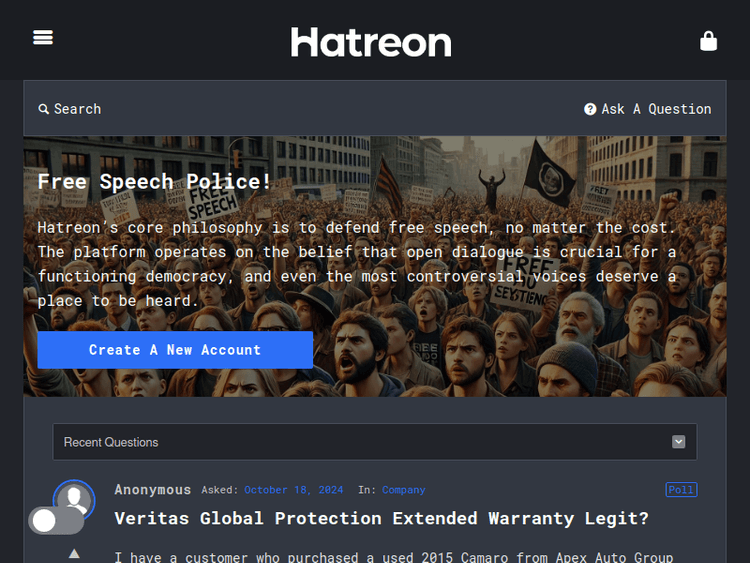The width and height of the screenshot is (750, 563).
Task: Click the October 18, 2024 date link
Action: coord(293,490)
